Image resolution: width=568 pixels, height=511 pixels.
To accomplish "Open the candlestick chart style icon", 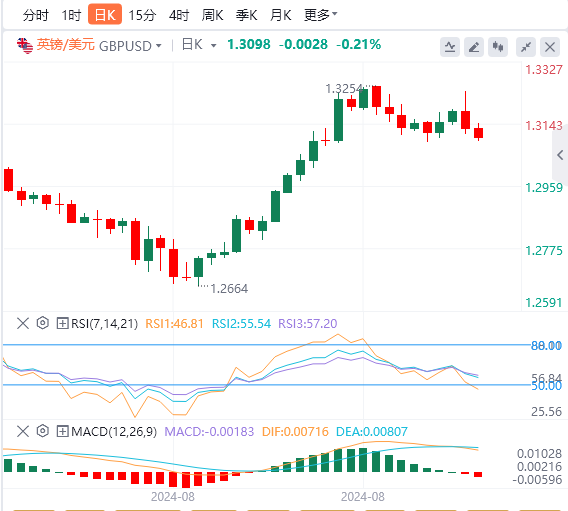I will click(x=498, y=47).
